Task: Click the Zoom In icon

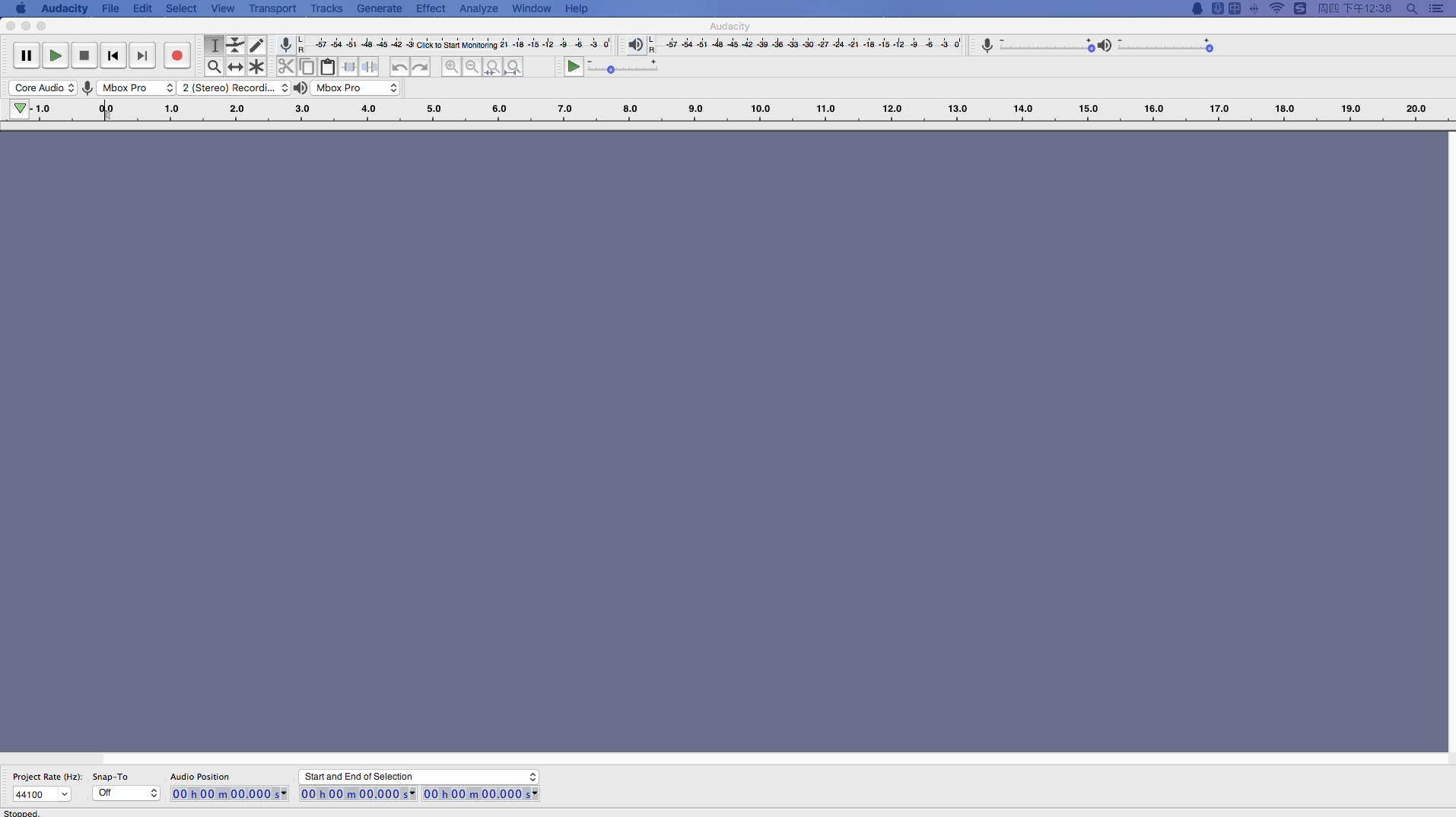Action: tap(451, 67)
